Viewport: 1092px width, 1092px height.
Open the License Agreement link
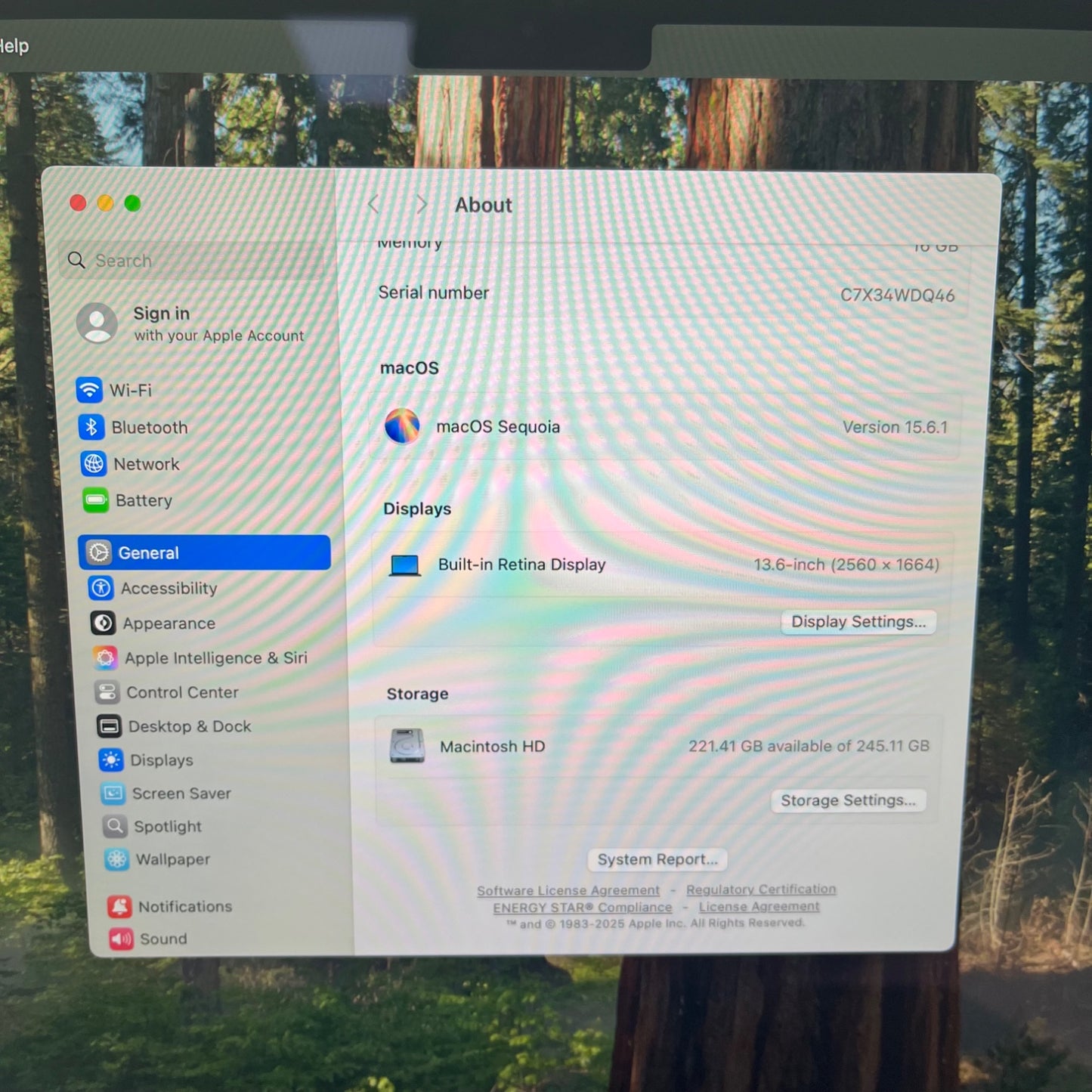759,906
